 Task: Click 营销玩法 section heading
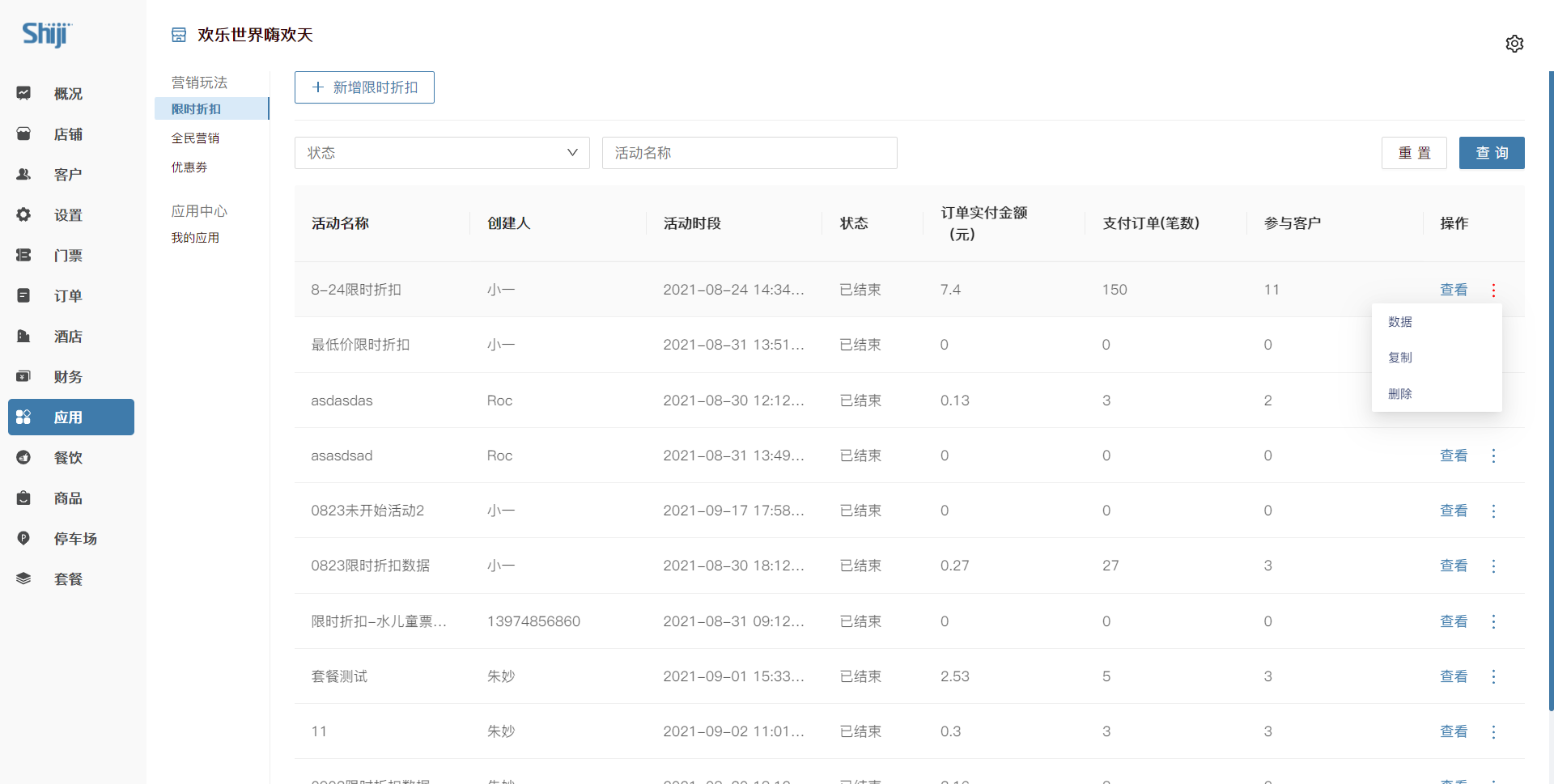199,83
